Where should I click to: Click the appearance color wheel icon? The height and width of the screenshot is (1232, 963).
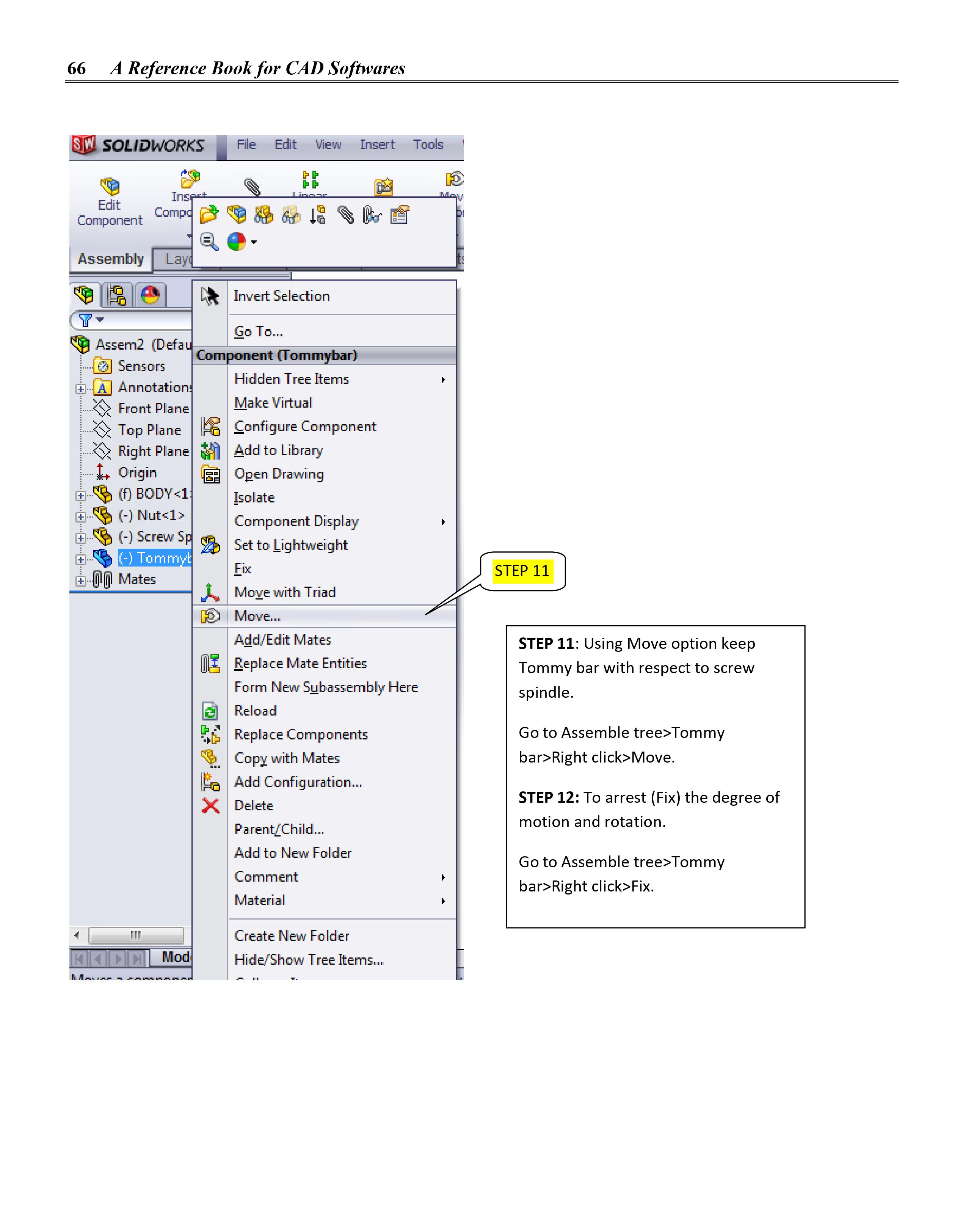click(x=236, y=242)
